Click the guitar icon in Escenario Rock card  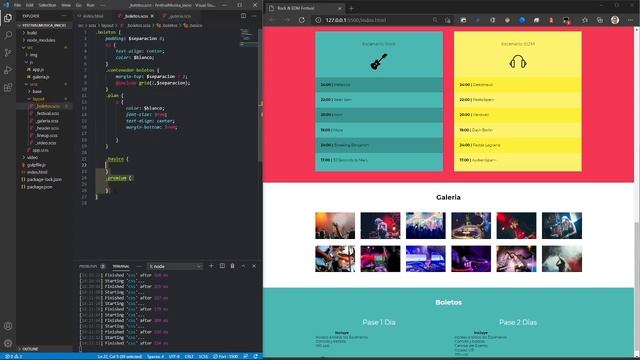coord(379,62)
